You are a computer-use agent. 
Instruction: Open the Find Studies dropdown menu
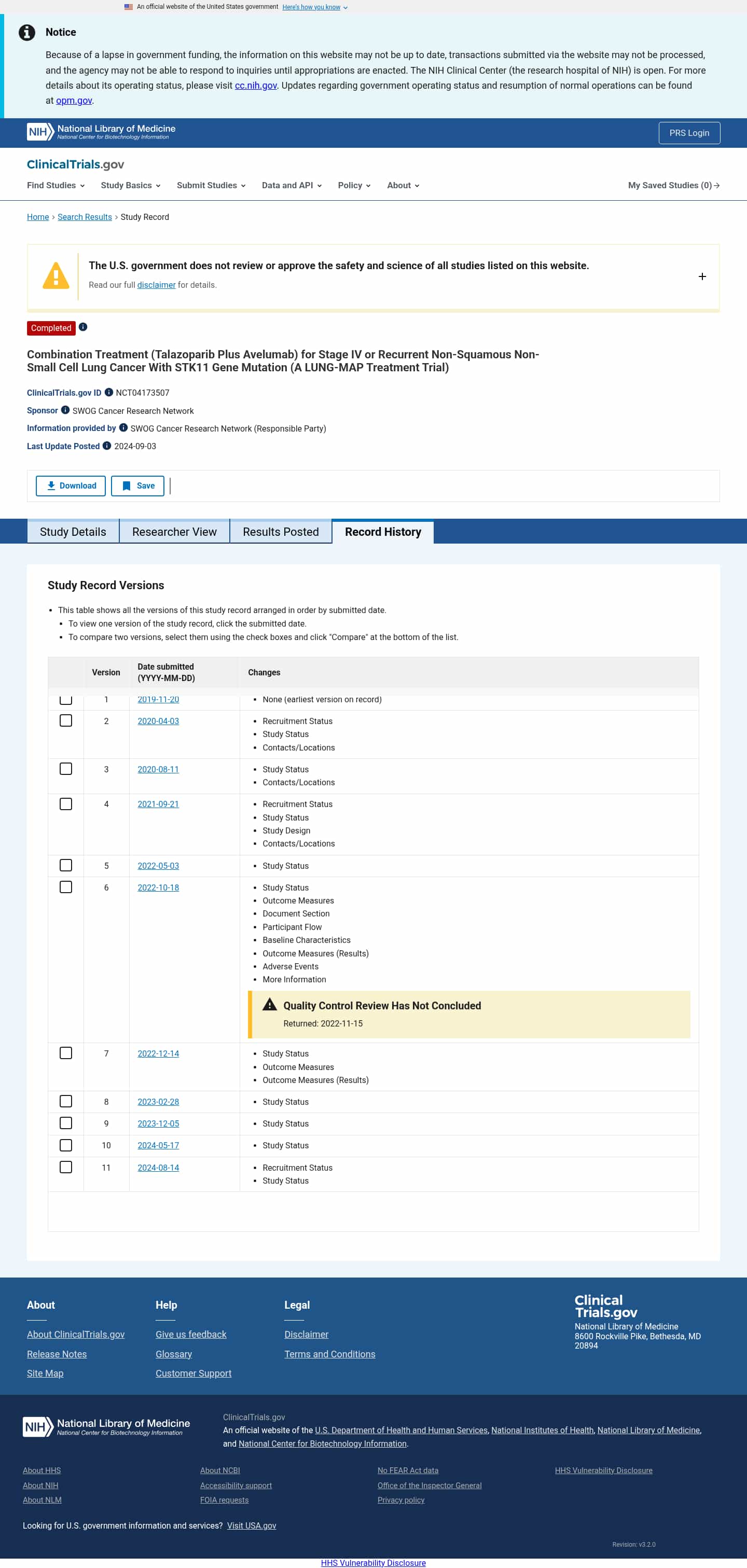point(56,185)
